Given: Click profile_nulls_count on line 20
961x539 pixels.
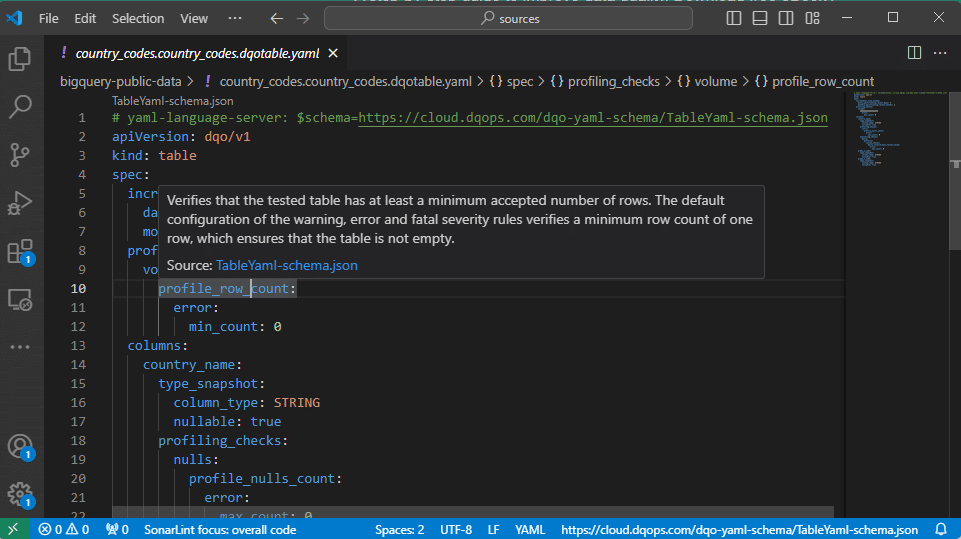Looking at the screenshot, I should point(262,478).
